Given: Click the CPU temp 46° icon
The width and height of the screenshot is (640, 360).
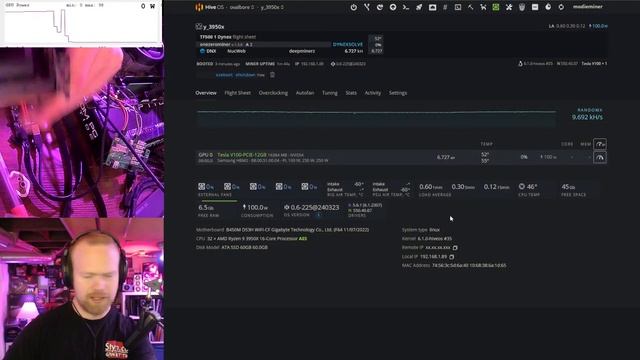Looking at the screenshot, I should tap(522, 187).
